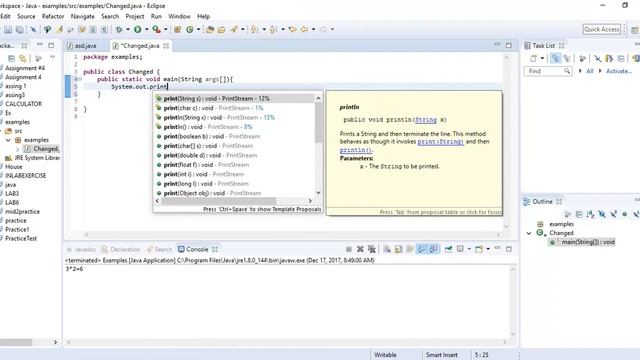Click the All filter in Task List
Screen dimensions: 640x360
(589, 71)
